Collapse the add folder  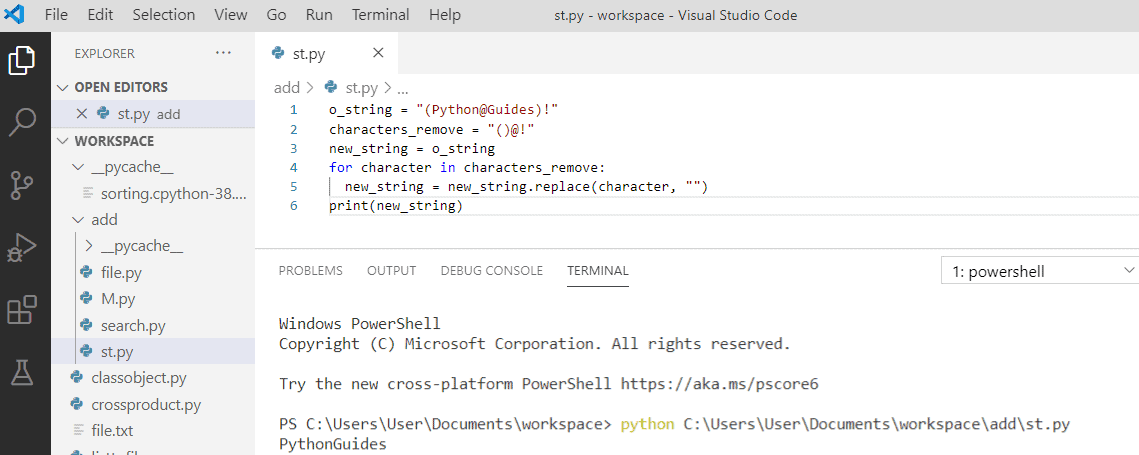tap(79, 220)
